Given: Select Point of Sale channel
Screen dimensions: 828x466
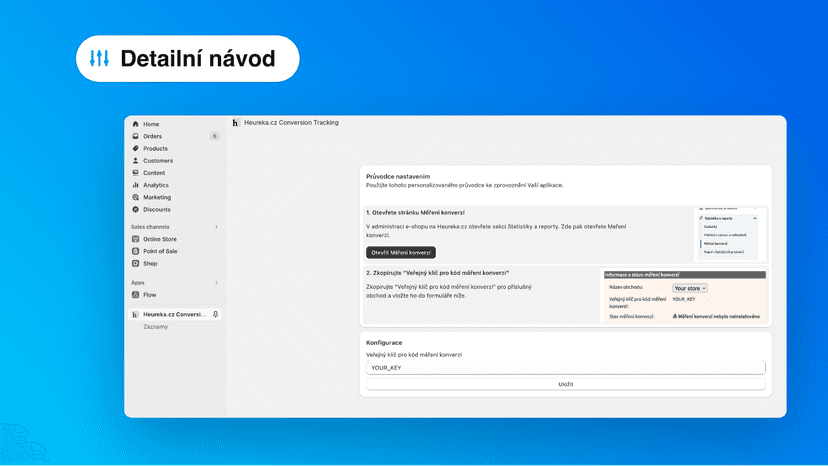Looking at the screenshot, I should tap(160, 251).
